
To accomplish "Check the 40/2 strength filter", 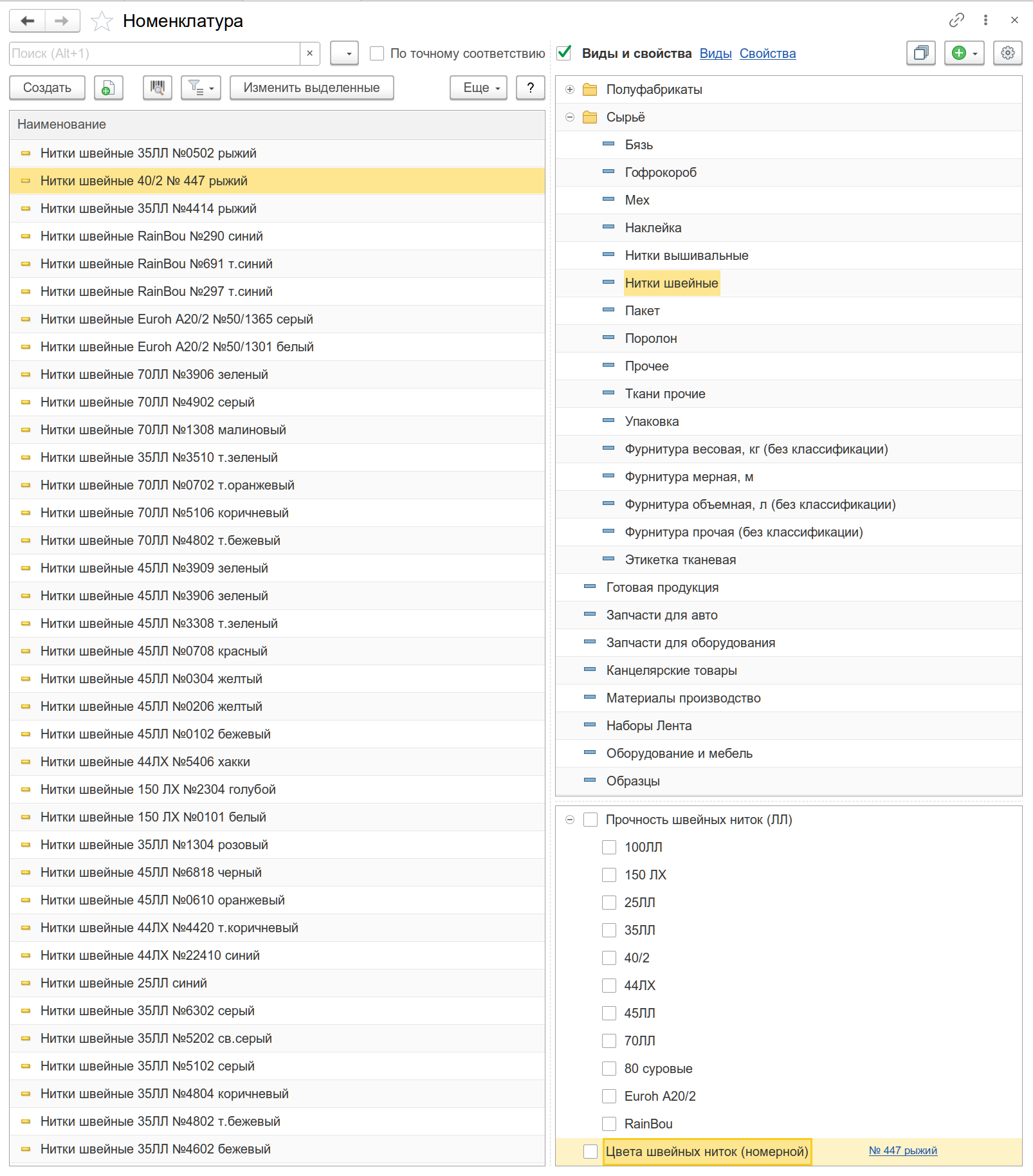I will coord(609,958).
